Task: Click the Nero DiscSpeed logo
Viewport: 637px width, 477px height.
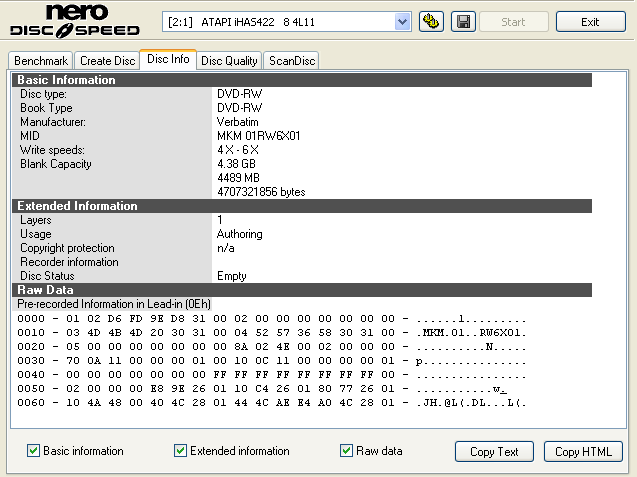Action: (x=75, y=21)
